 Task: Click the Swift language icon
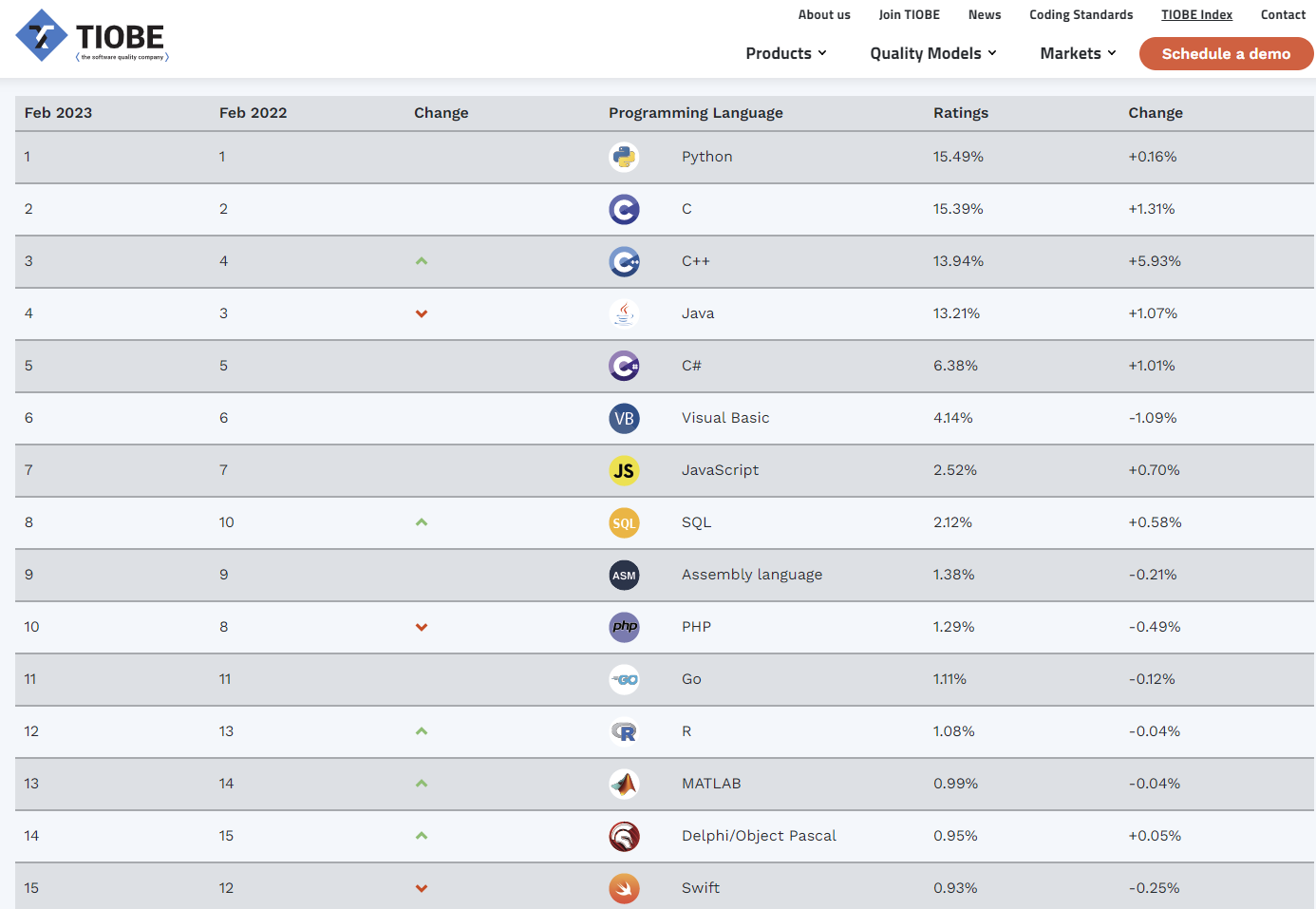click(x=624, y=888)
